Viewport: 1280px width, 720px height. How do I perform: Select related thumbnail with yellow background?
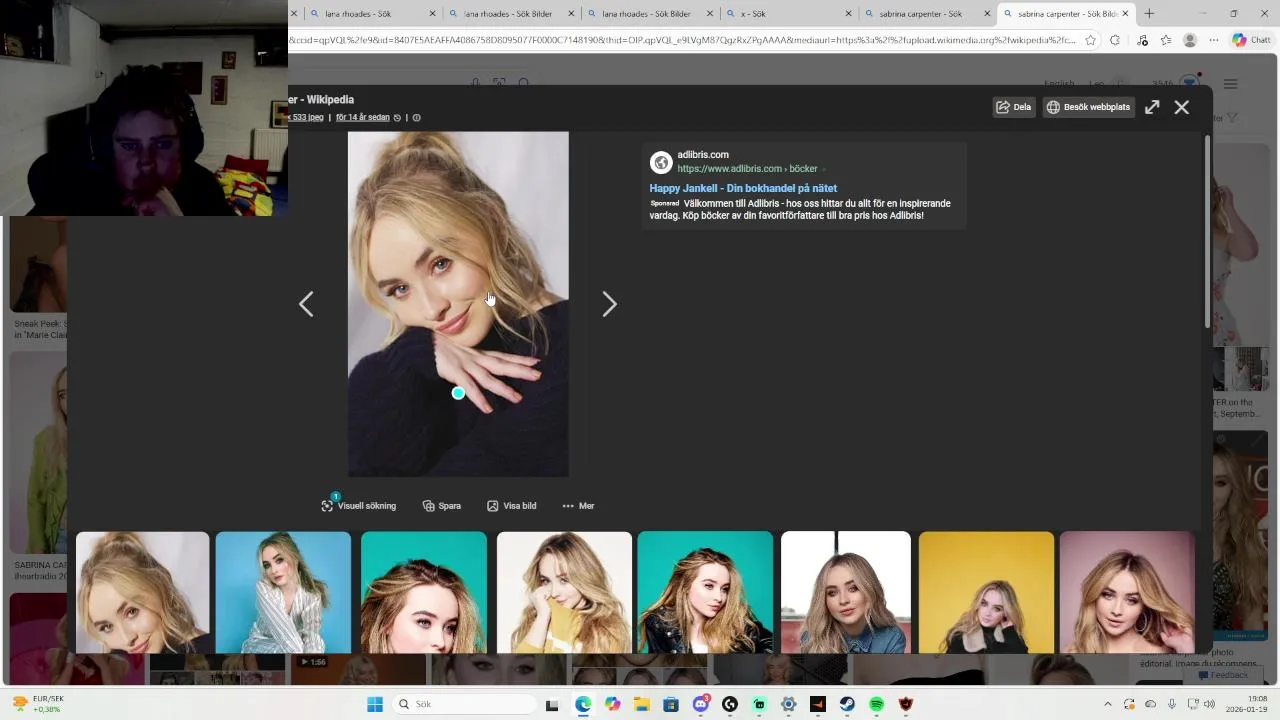tap(986, 592)
